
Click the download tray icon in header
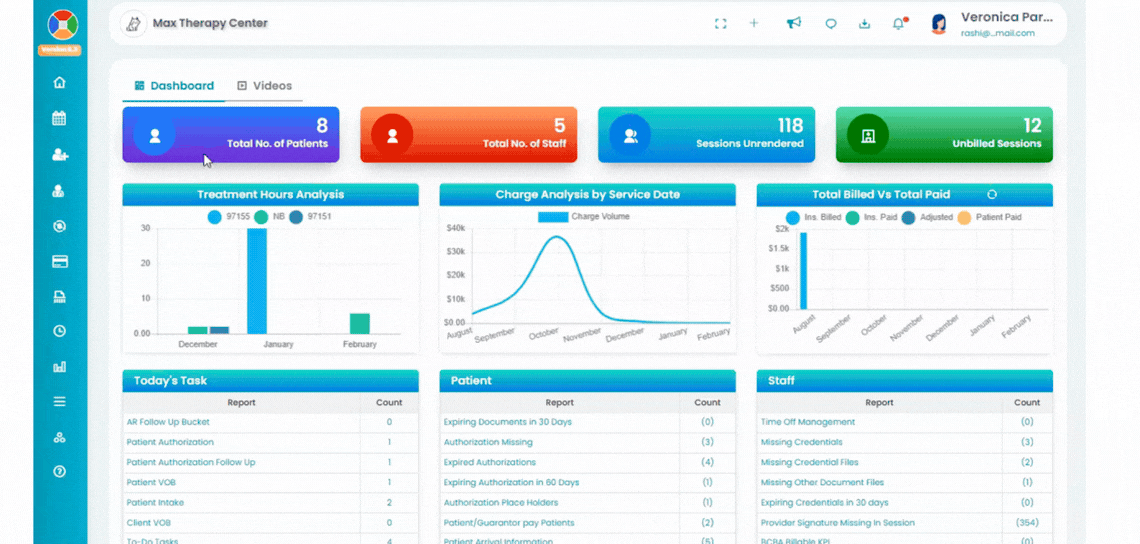(864, 23)
